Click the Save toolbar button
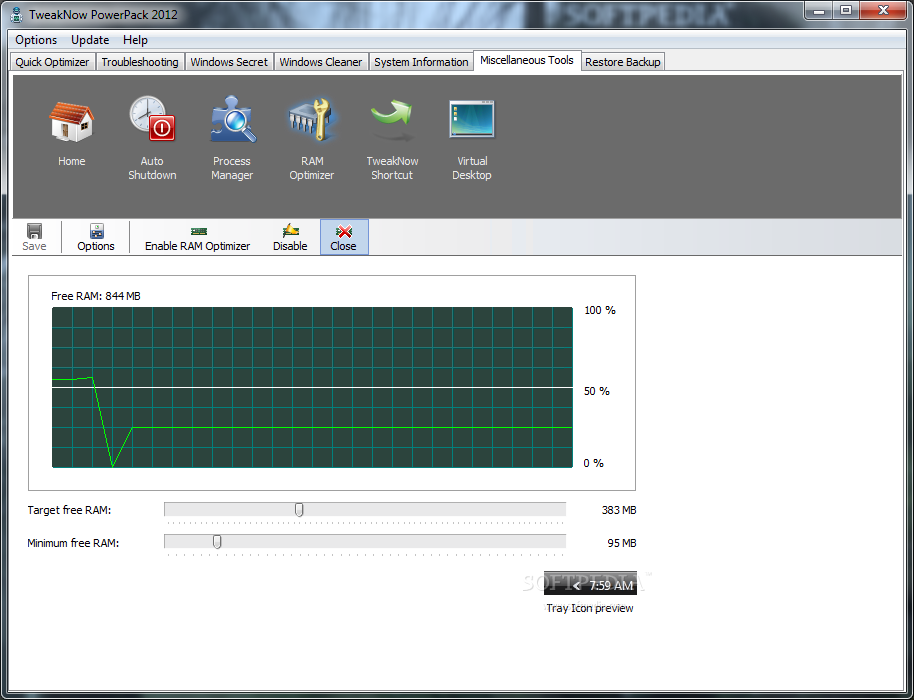Viewport: 914px width, 700px height. 34,237
